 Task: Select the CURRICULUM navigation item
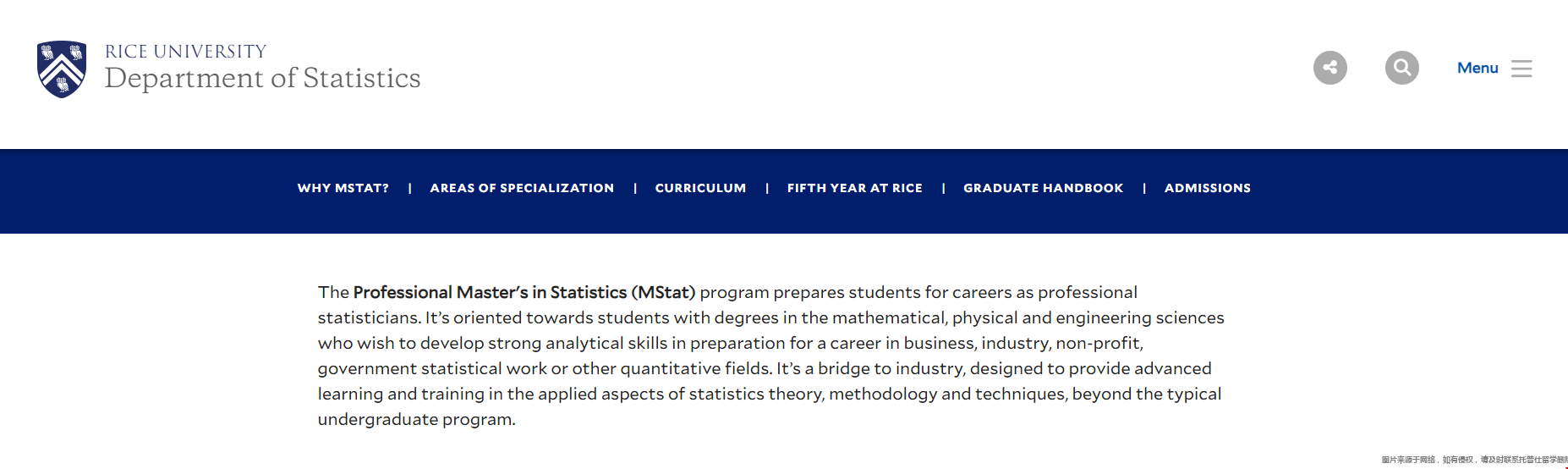700,188
